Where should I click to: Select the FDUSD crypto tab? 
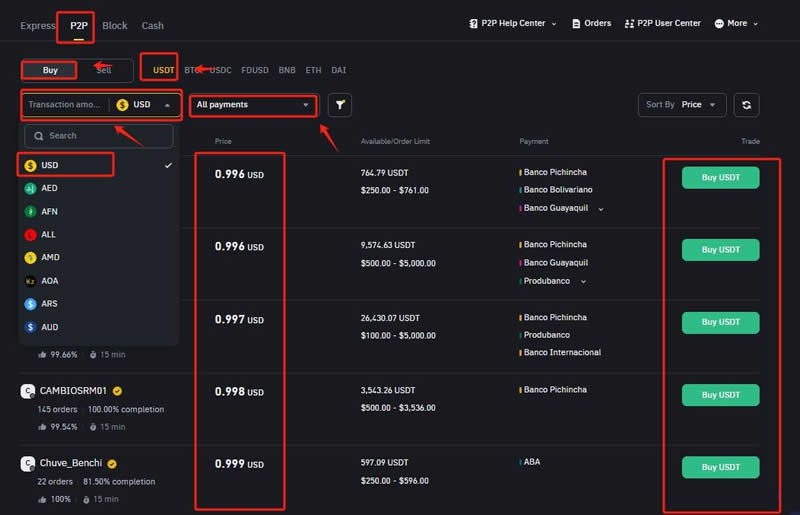(255, 70)
